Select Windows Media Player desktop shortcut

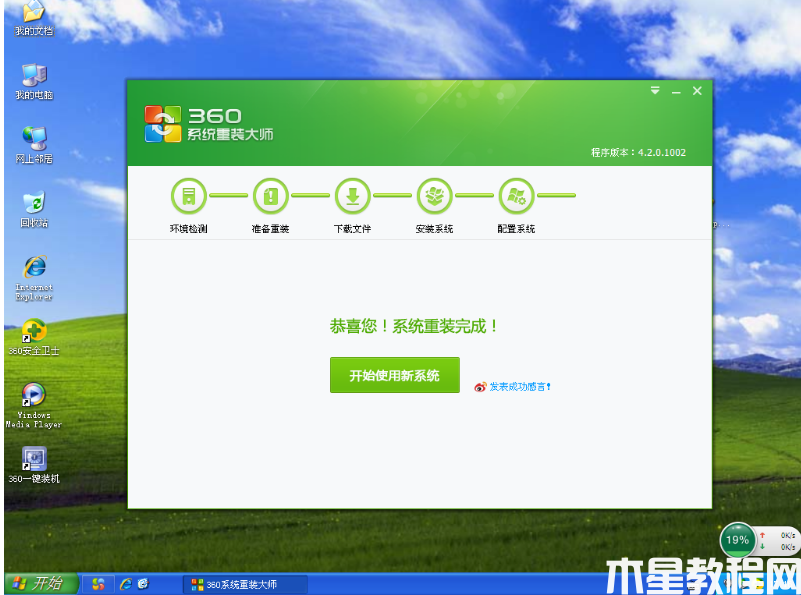pyautogui.click(x=34, y=406)
